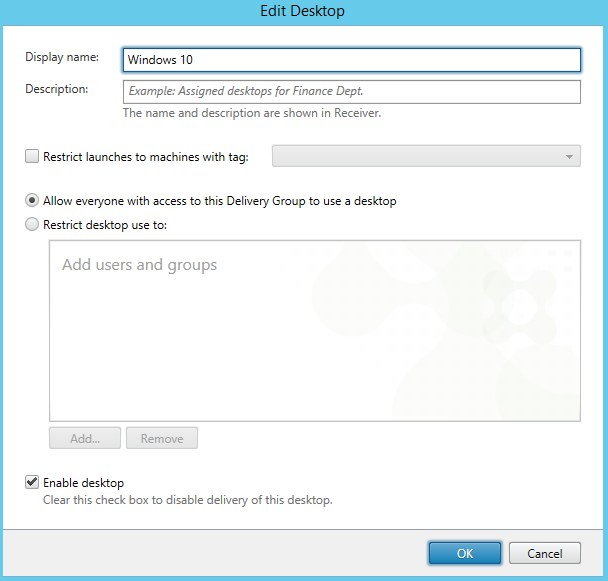Image resolution: width=608 pixels, height=581 pixels.
Task: Click the Description input field
Action: tap(352, 92)
